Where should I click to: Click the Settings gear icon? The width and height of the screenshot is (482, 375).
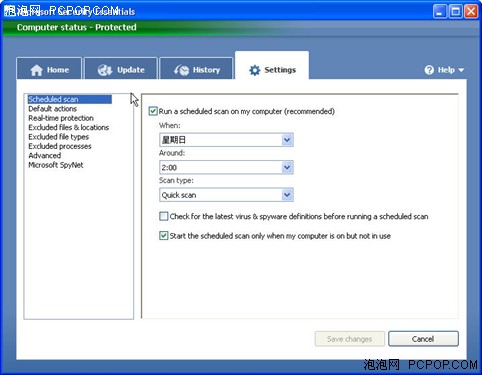point(255,70)
